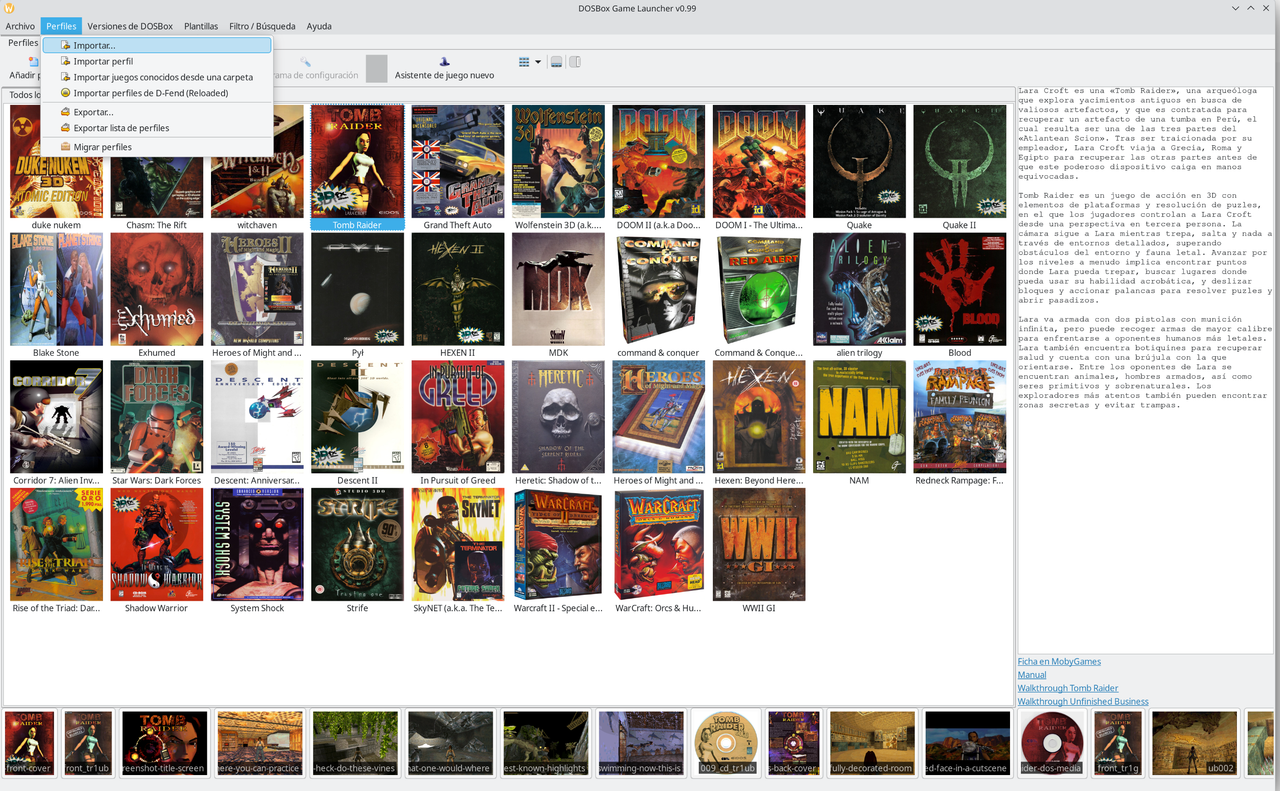Select the Wolfenstein 3D profile
The width and height of the screenshot is (1280, 791).
point(558,168)
